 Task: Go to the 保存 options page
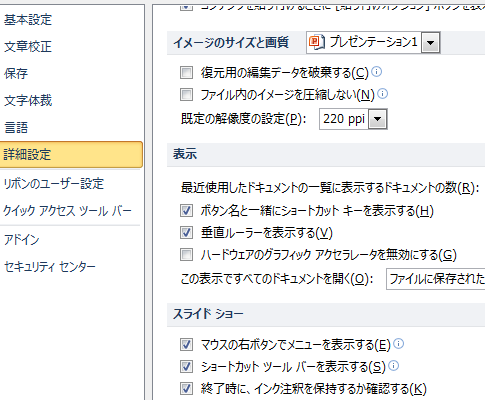coord(16,74)
